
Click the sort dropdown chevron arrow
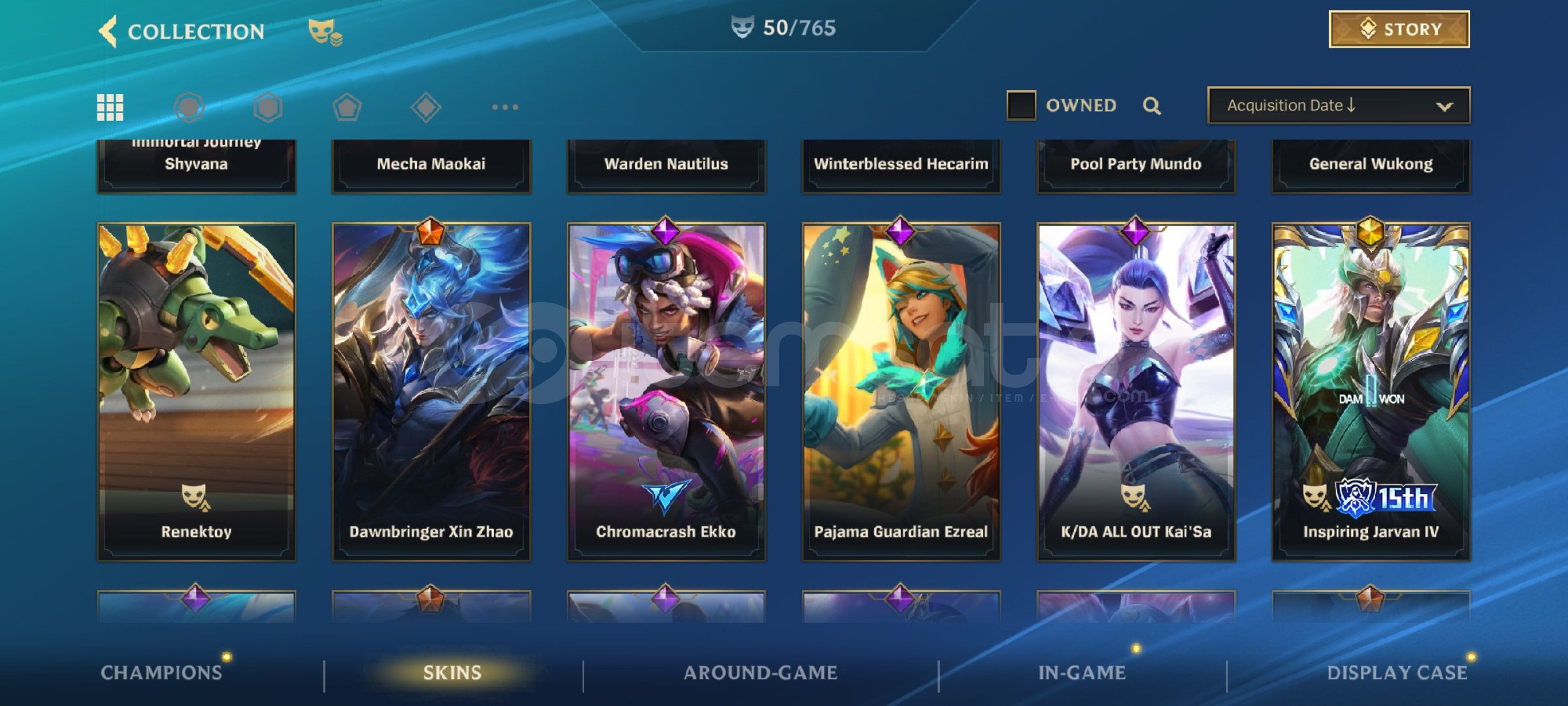[x=1445, y=107]
